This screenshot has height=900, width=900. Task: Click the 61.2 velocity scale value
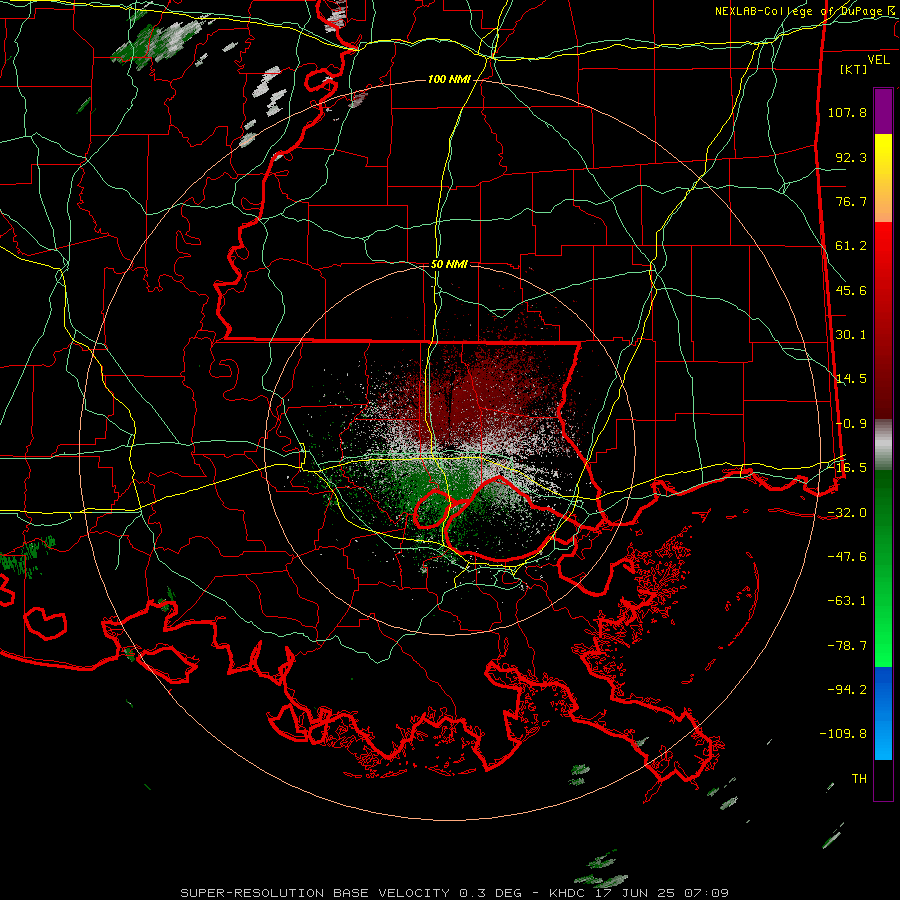click(x=851, y=246)
